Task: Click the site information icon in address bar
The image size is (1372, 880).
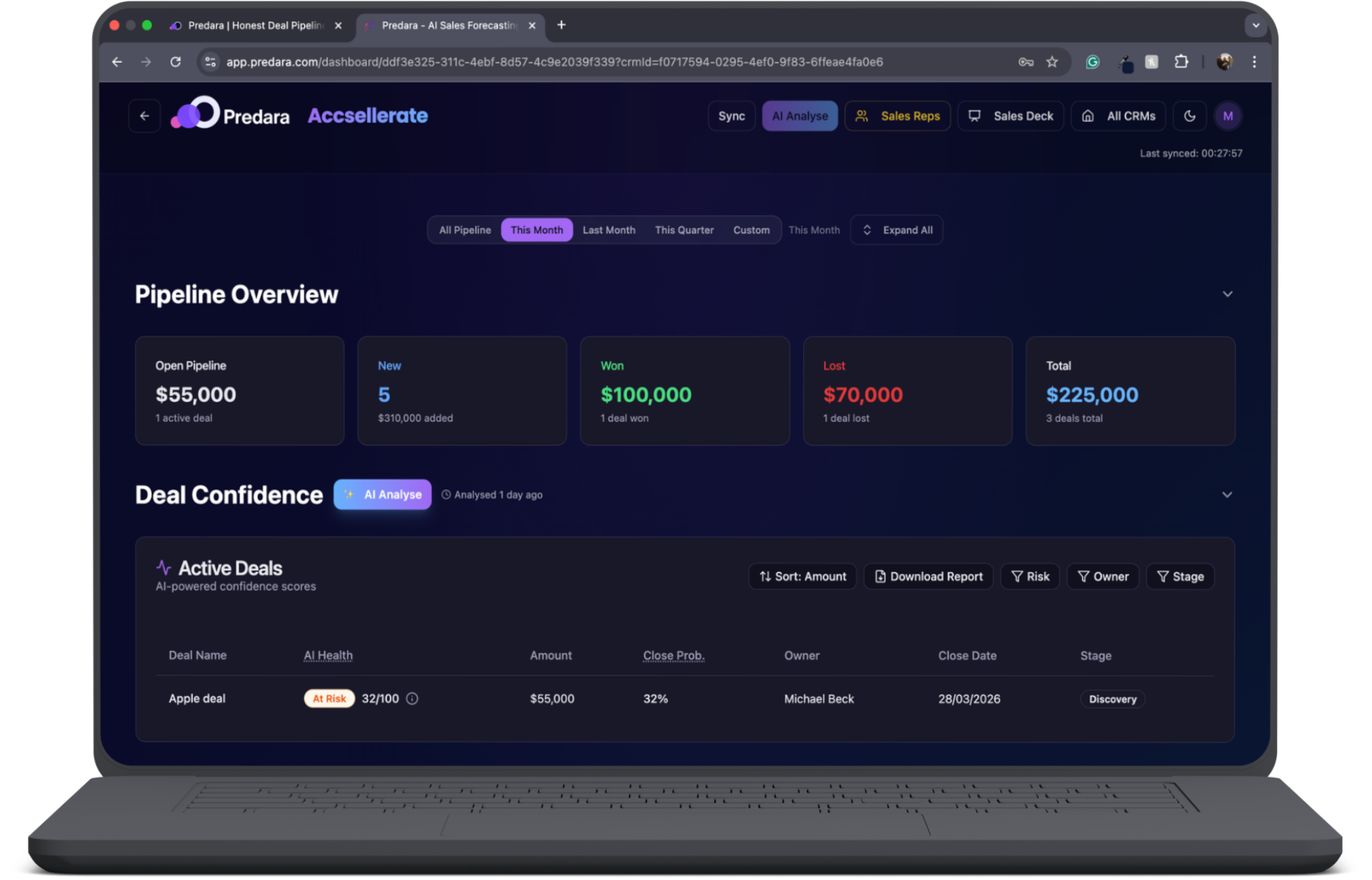Action: pos(211,62)
